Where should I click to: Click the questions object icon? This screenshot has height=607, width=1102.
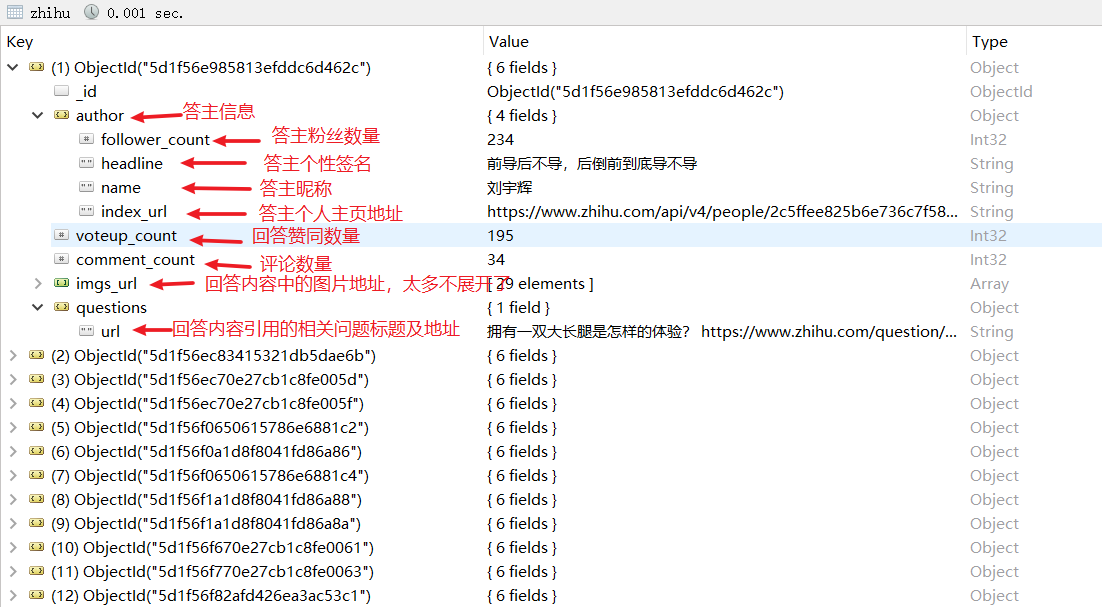[62, 306]
